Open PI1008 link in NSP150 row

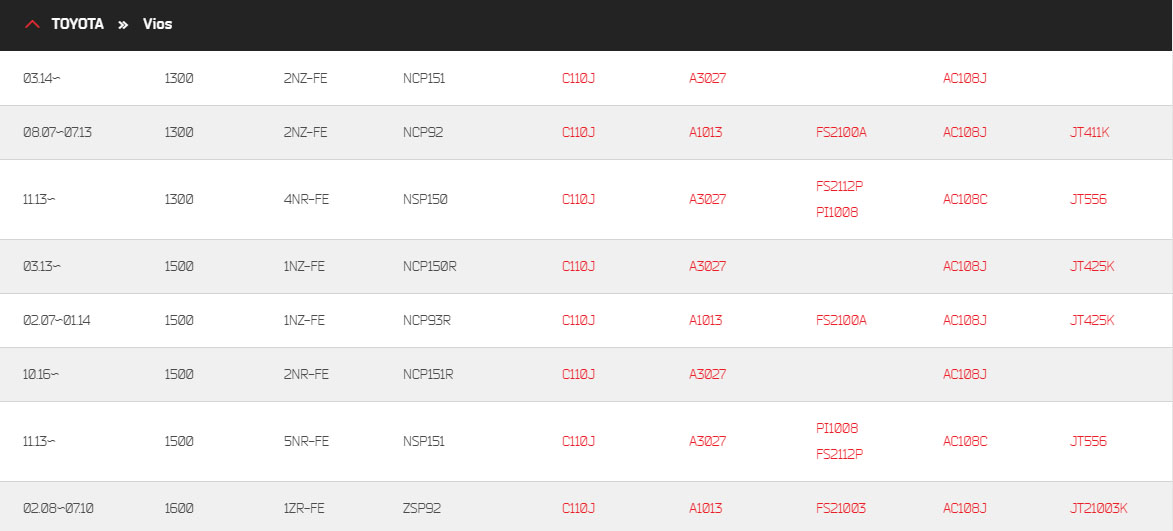[837, 212]
